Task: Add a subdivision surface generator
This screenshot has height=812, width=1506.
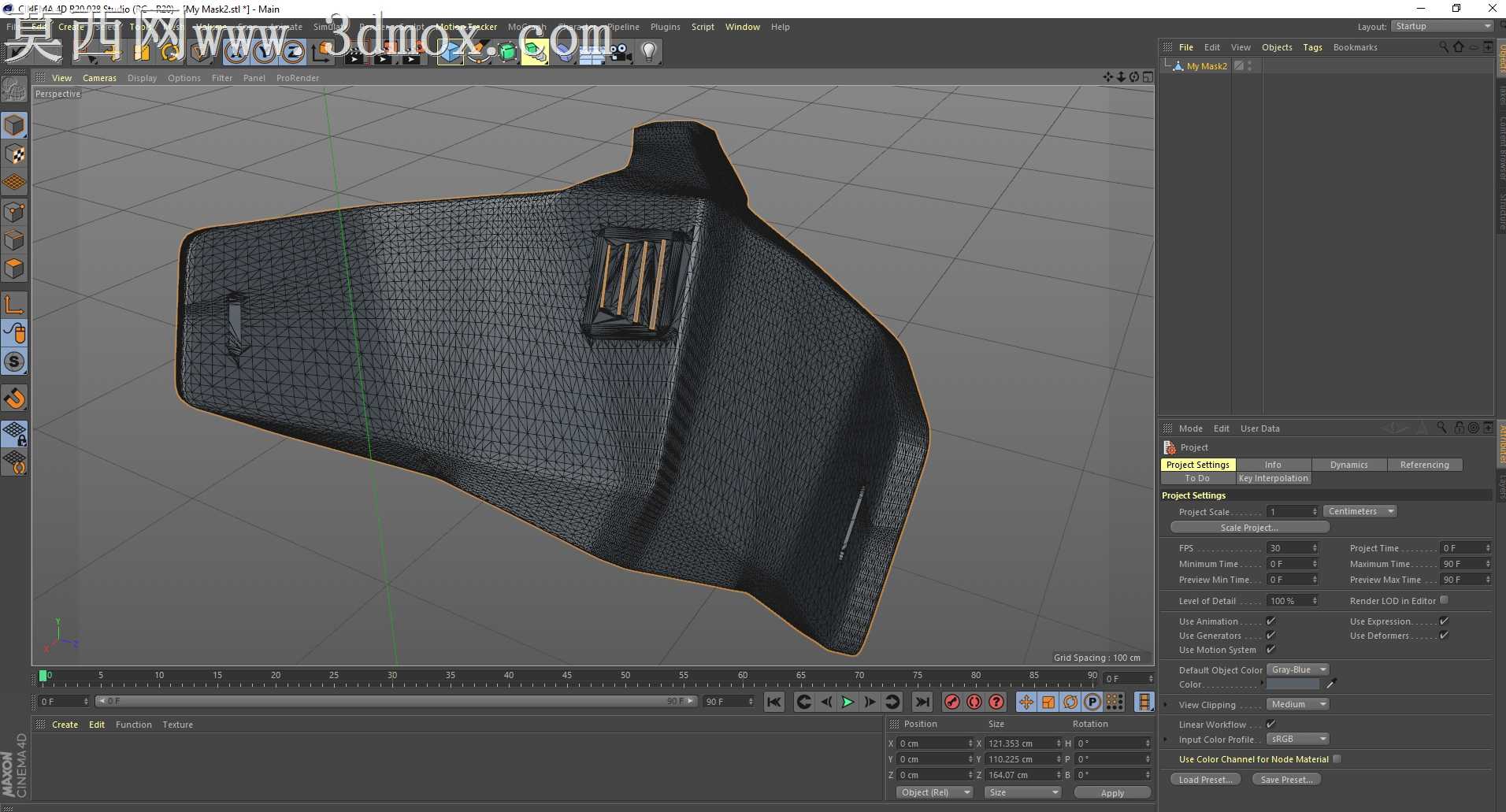Action: [x=506, y=53]
